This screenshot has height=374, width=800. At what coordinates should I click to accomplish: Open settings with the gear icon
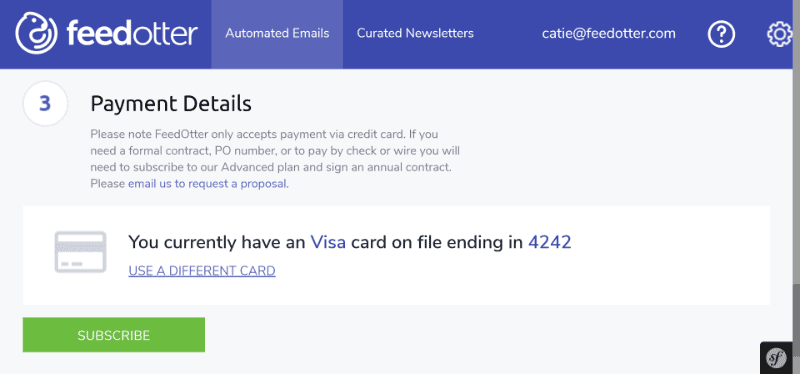point(782,34)
